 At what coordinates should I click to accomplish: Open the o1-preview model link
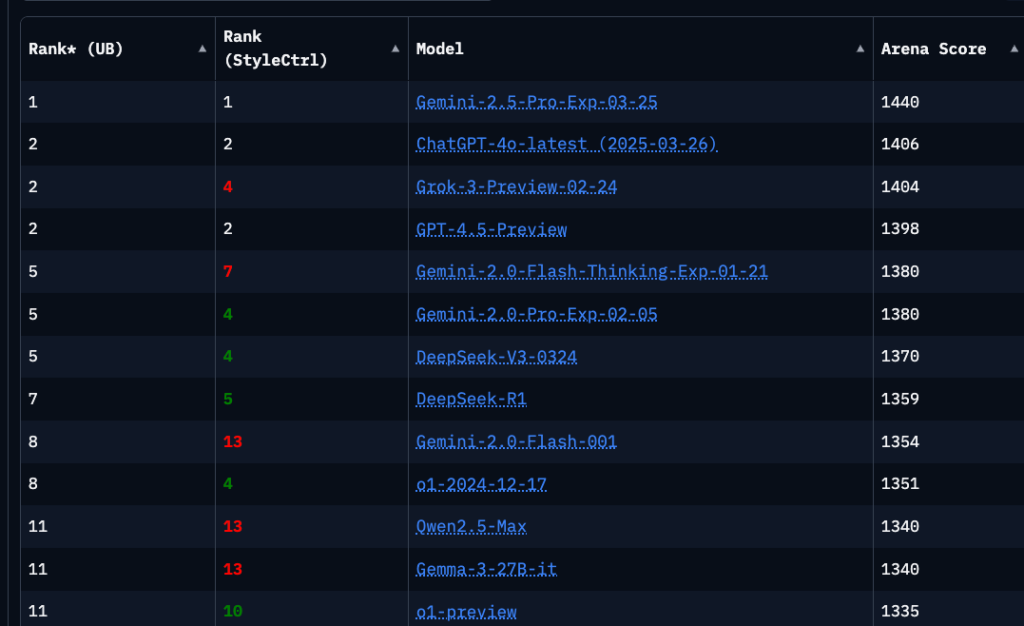click(x=466, y=611)
